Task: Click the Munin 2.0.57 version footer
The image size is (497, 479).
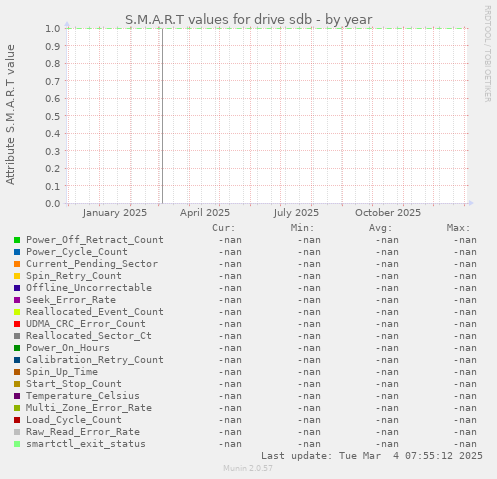Action: [248, 468]
